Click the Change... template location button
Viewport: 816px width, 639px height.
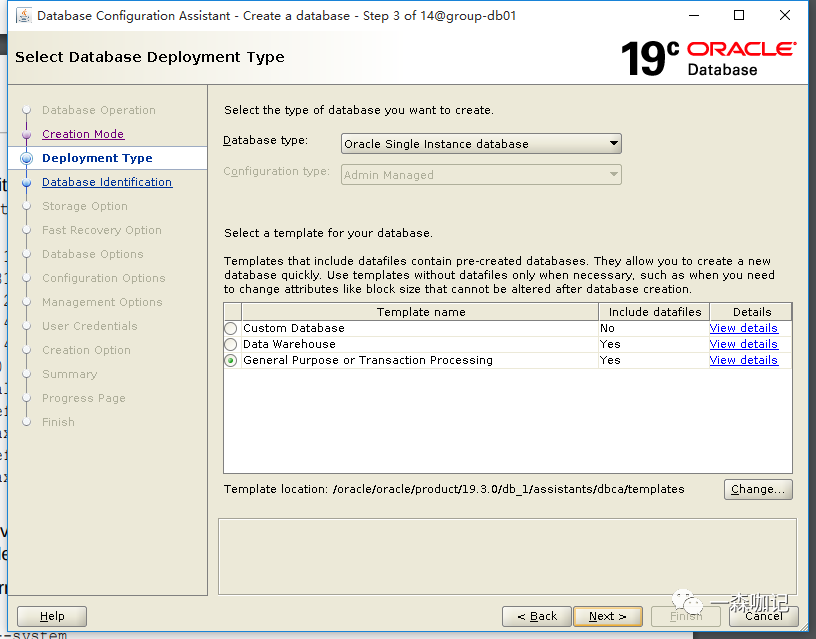tap(758, 489)
